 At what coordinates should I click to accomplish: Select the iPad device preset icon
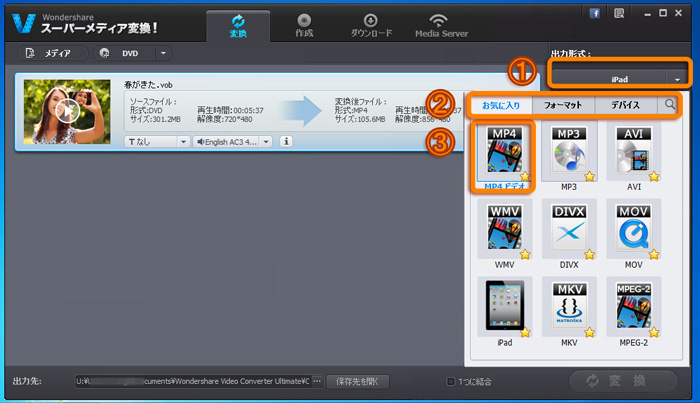pyautogui.click(x=504, y=306)
